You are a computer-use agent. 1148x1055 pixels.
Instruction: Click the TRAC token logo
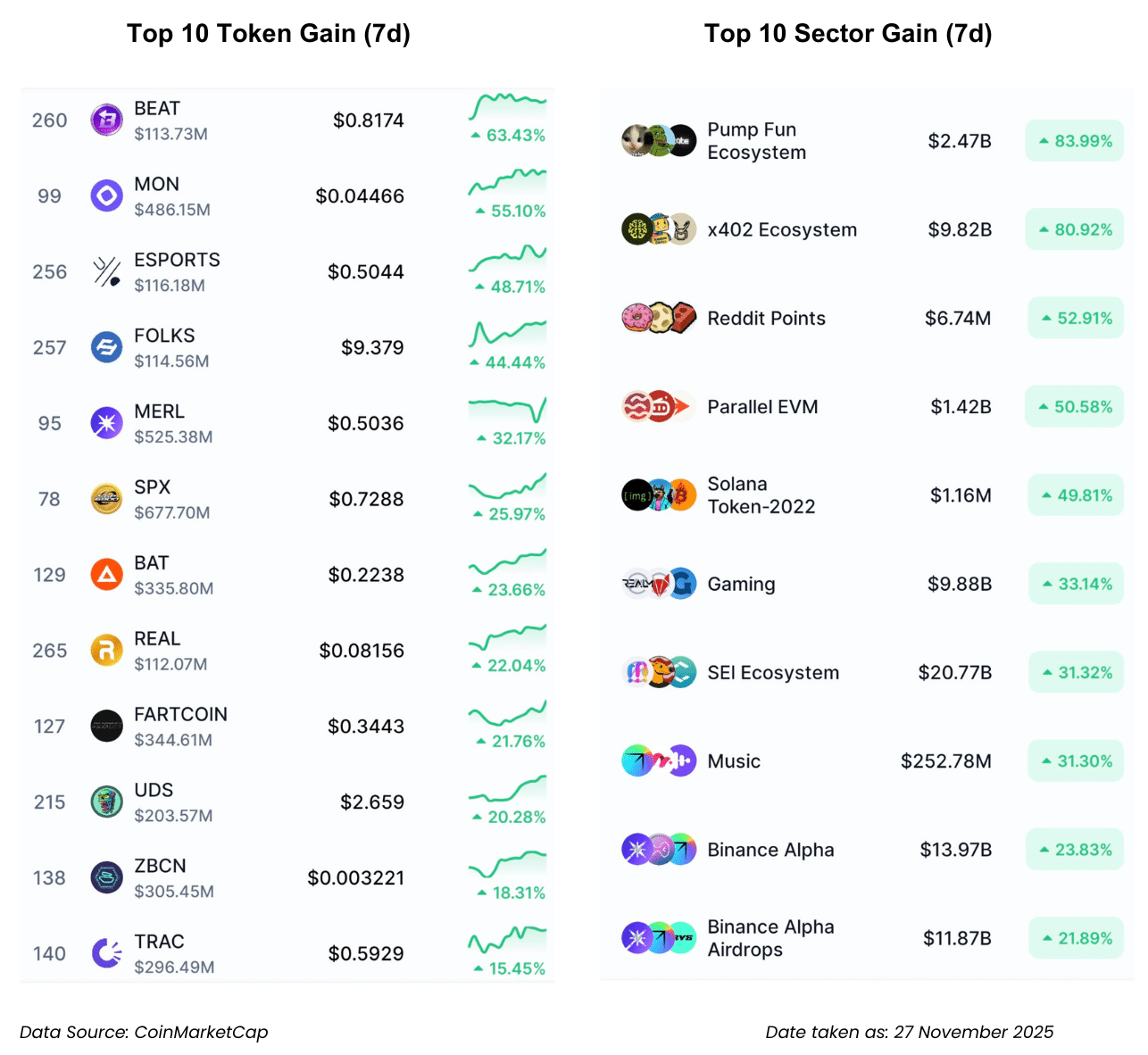pos(107,953)
